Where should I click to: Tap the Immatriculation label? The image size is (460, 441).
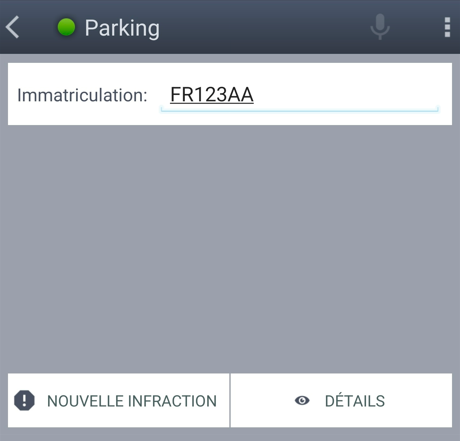click(x=82, y=95)
